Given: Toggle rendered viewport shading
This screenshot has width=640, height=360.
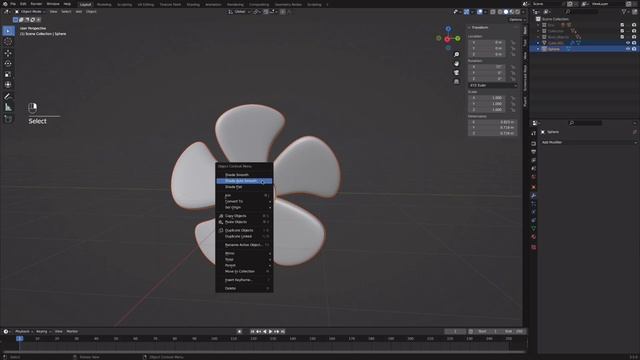Looking at the screenshot, I should [517, 12].
